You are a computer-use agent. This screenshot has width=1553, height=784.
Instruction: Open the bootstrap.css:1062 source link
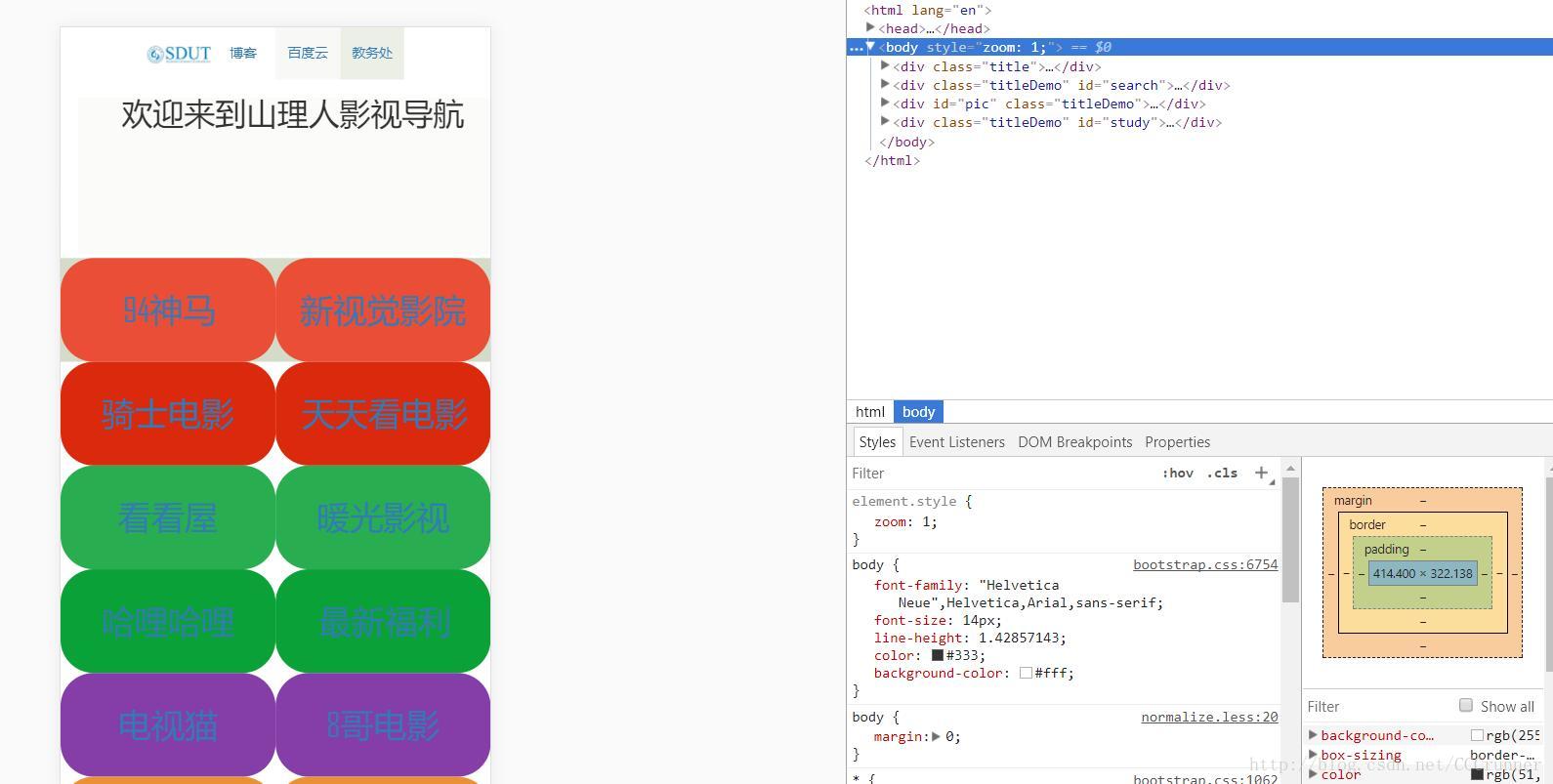pyautogui.click(x=1205, y=779)
